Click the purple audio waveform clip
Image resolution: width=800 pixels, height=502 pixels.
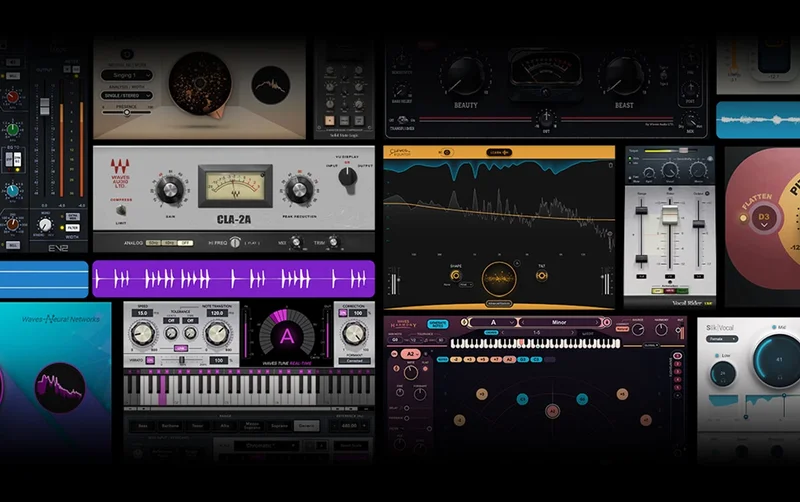coord(233,278)
